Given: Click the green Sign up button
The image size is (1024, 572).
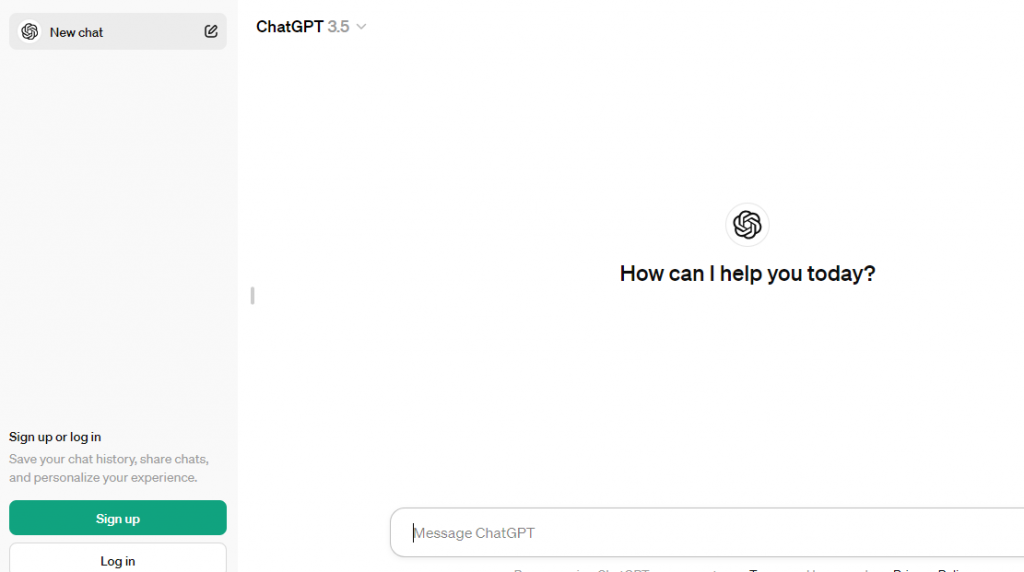Looking at the screenshot, I should (x=118, y=518).
